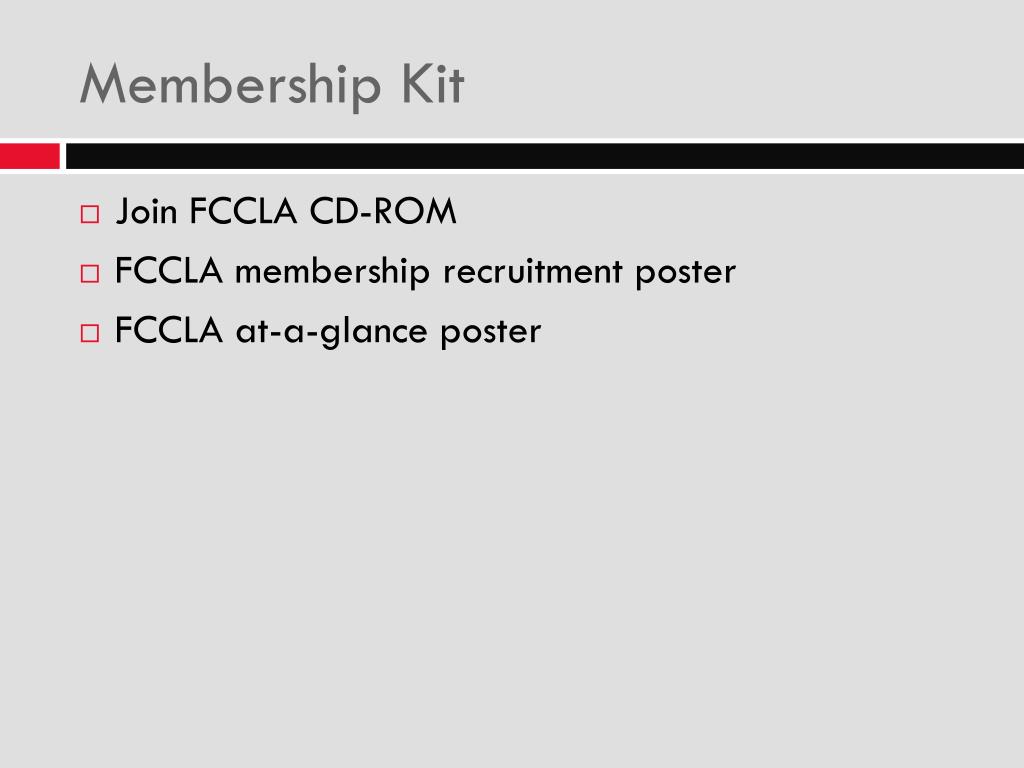
Task: Click FCCLA in the at-a-glance bullet
Action: (168, 330)
